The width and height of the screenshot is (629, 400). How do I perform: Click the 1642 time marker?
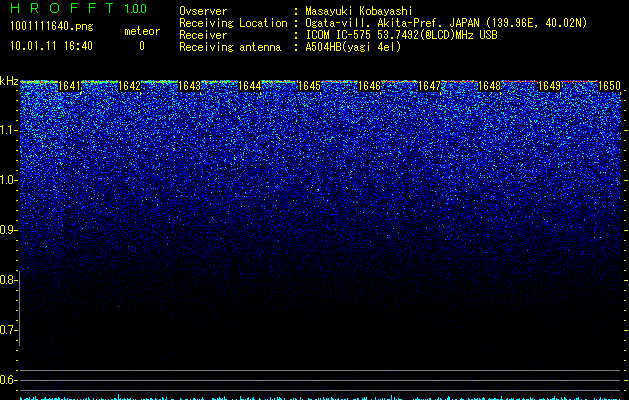[130, 86]
